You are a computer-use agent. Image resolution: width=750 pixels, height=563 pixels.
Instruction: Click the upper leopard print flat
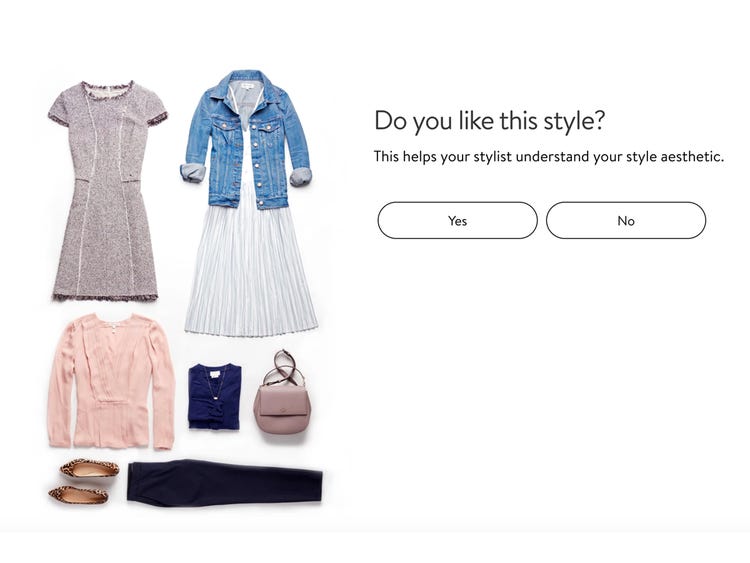click(x=89, y=468)
